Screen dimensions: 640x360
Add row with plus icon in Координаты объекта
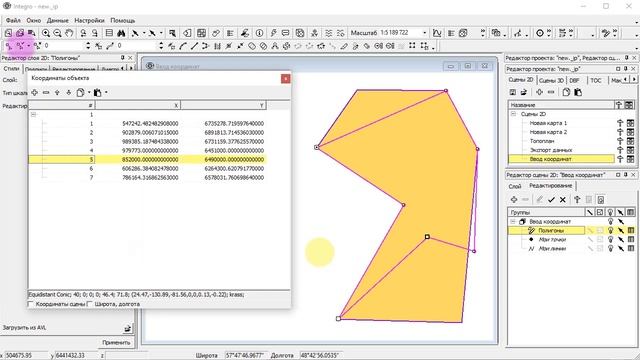[x=35, y=93]
